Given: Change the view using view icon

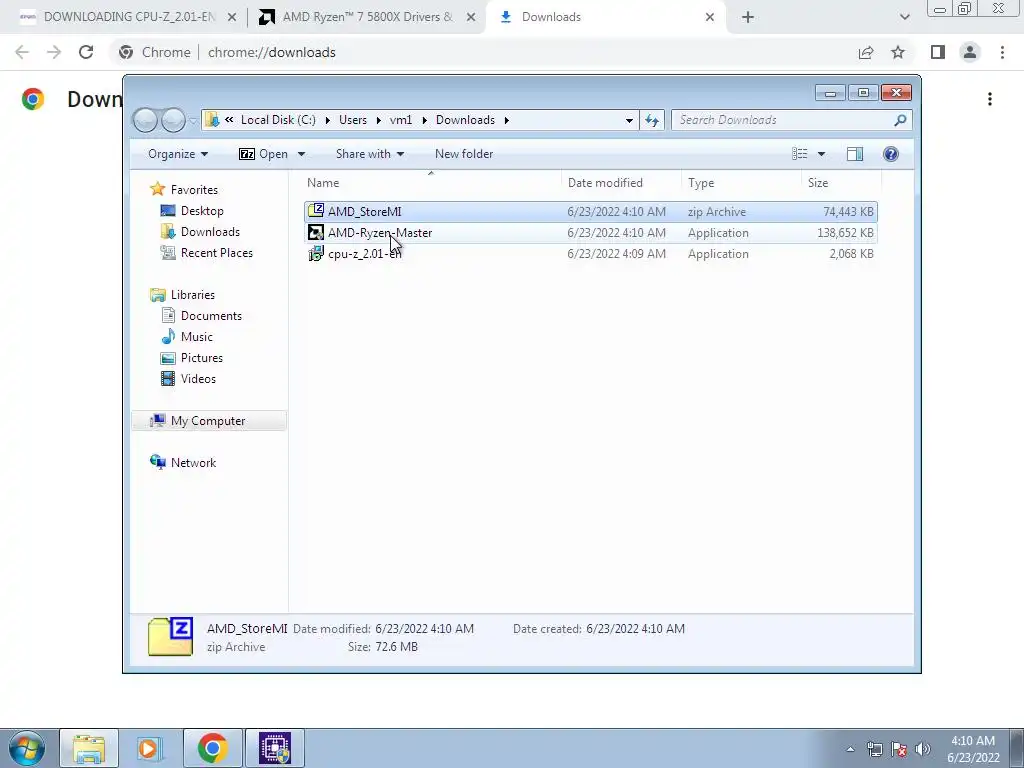Looking at the screenshot, I should (800, 153).
